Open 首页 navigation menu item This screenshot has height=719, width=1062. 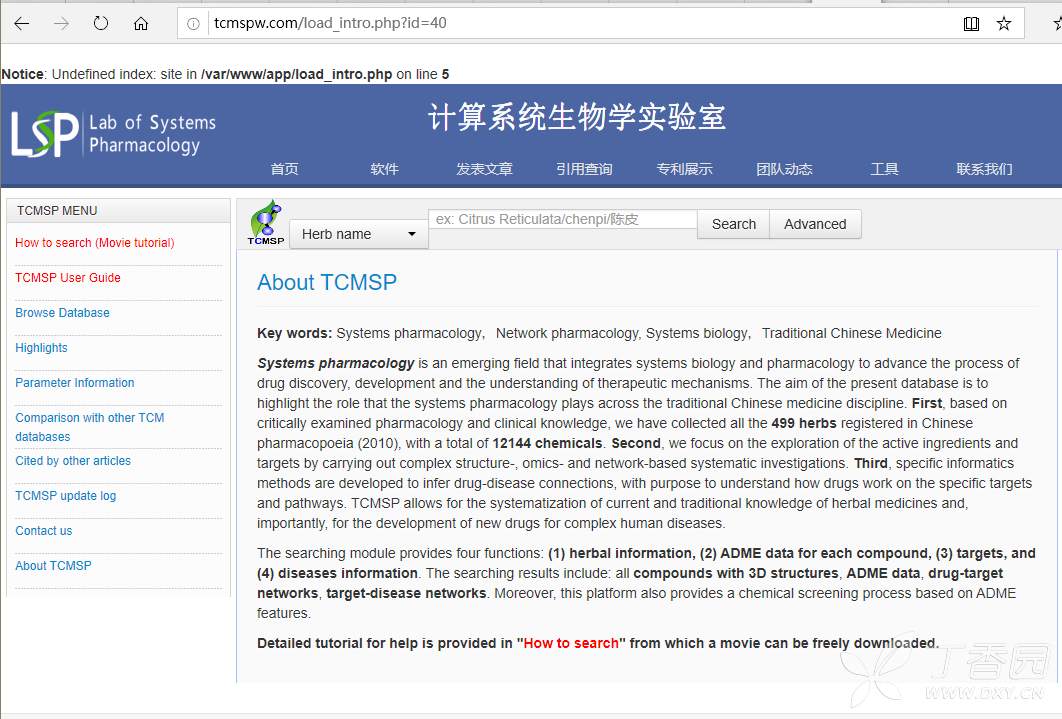click(284, 169)
